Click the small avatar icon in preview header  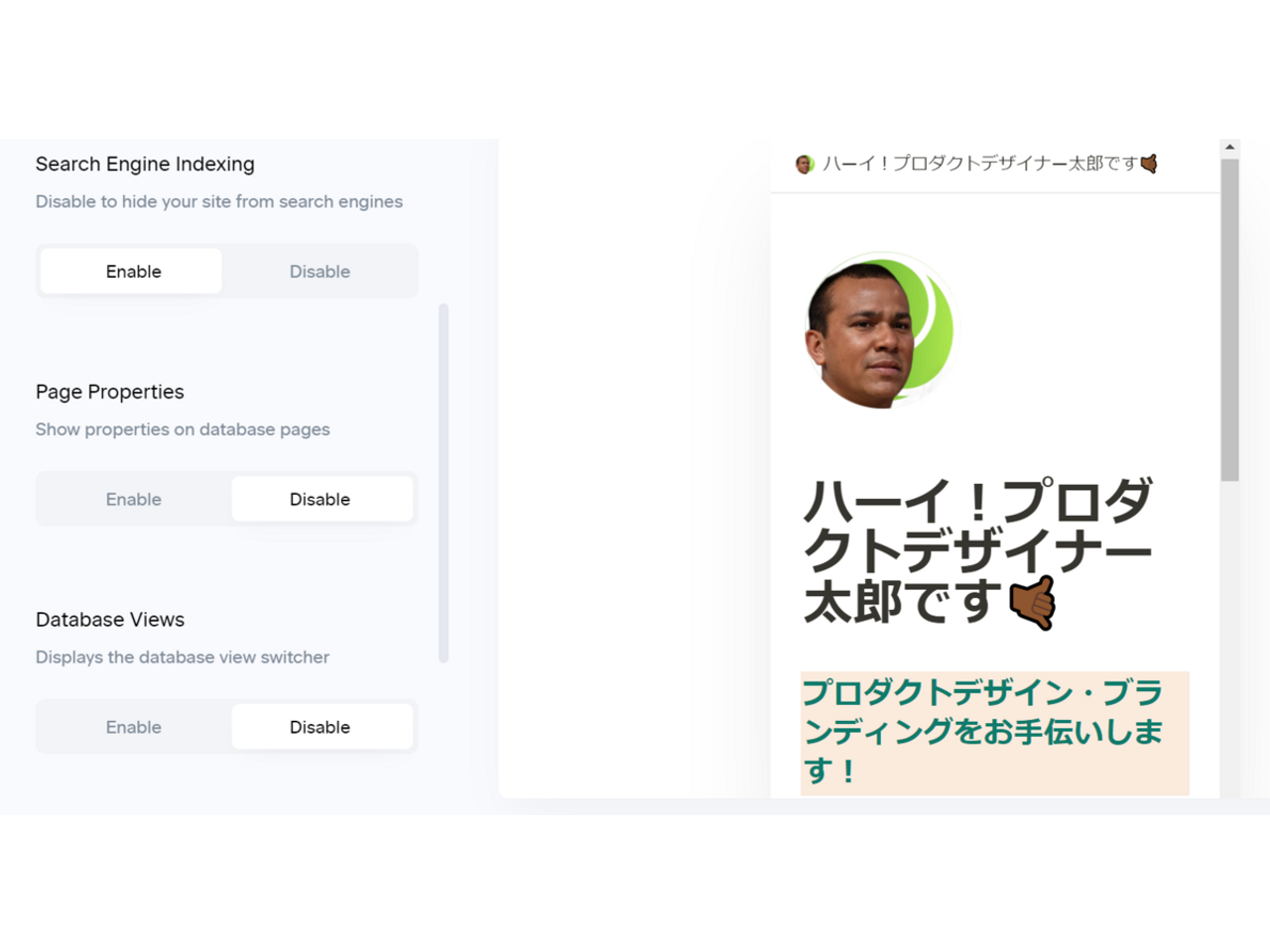pos(804,164)
